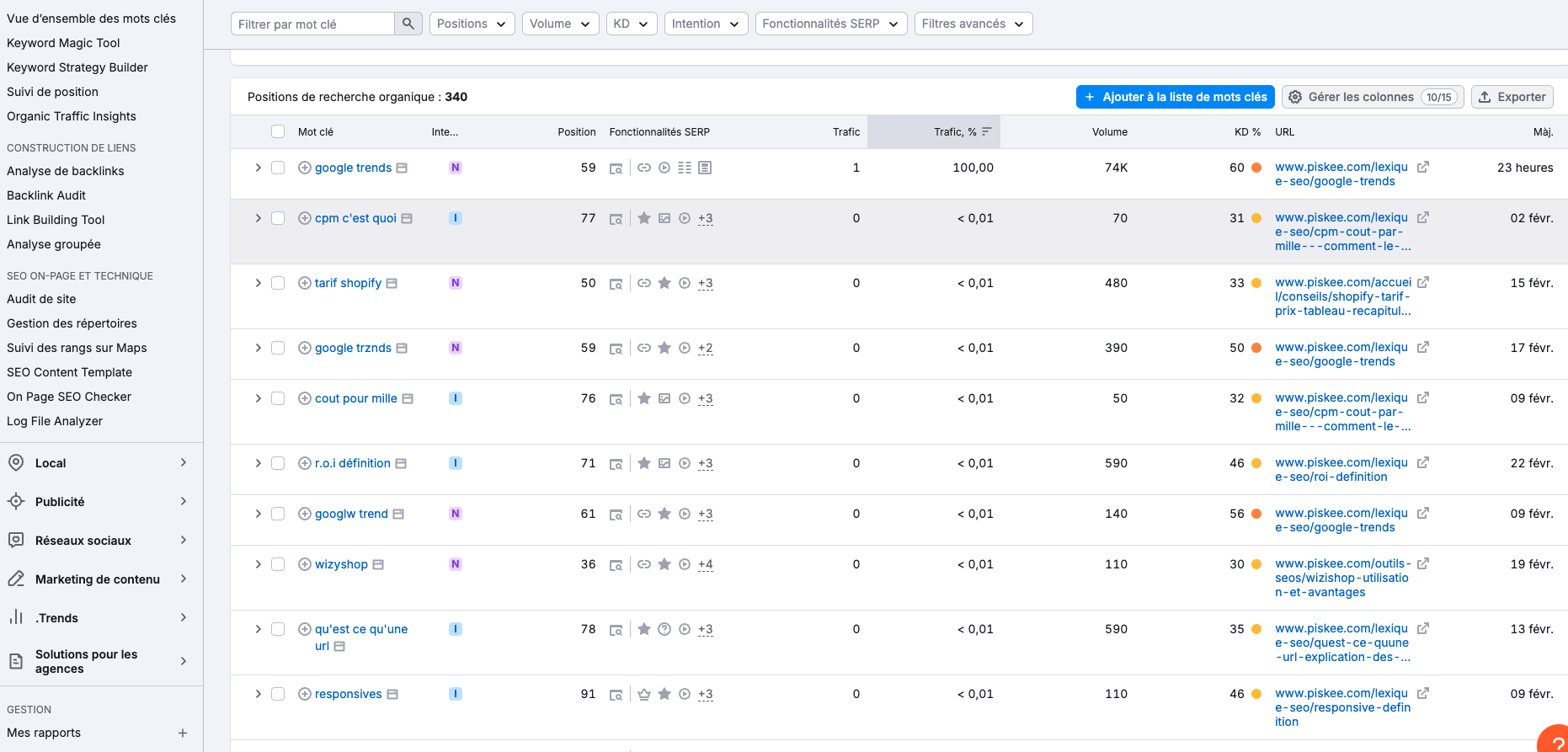Open the Positions filter dropdown
This screenshot has height=752, width=1568.
coord(472,24)
